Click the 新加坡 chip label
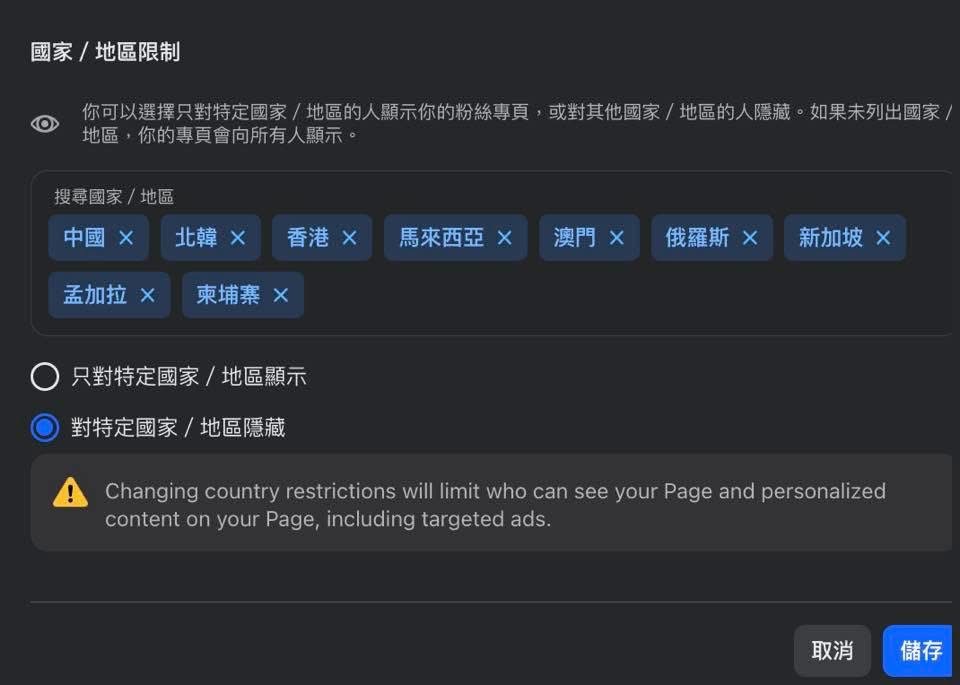Viewport: 960px width, 685px height. coord(830,238)
